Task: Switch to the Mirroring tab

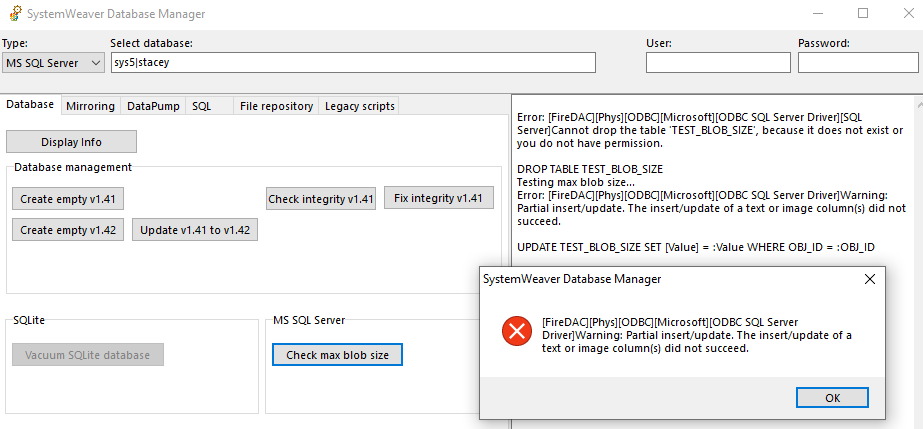Action: [x=90, y=107]
